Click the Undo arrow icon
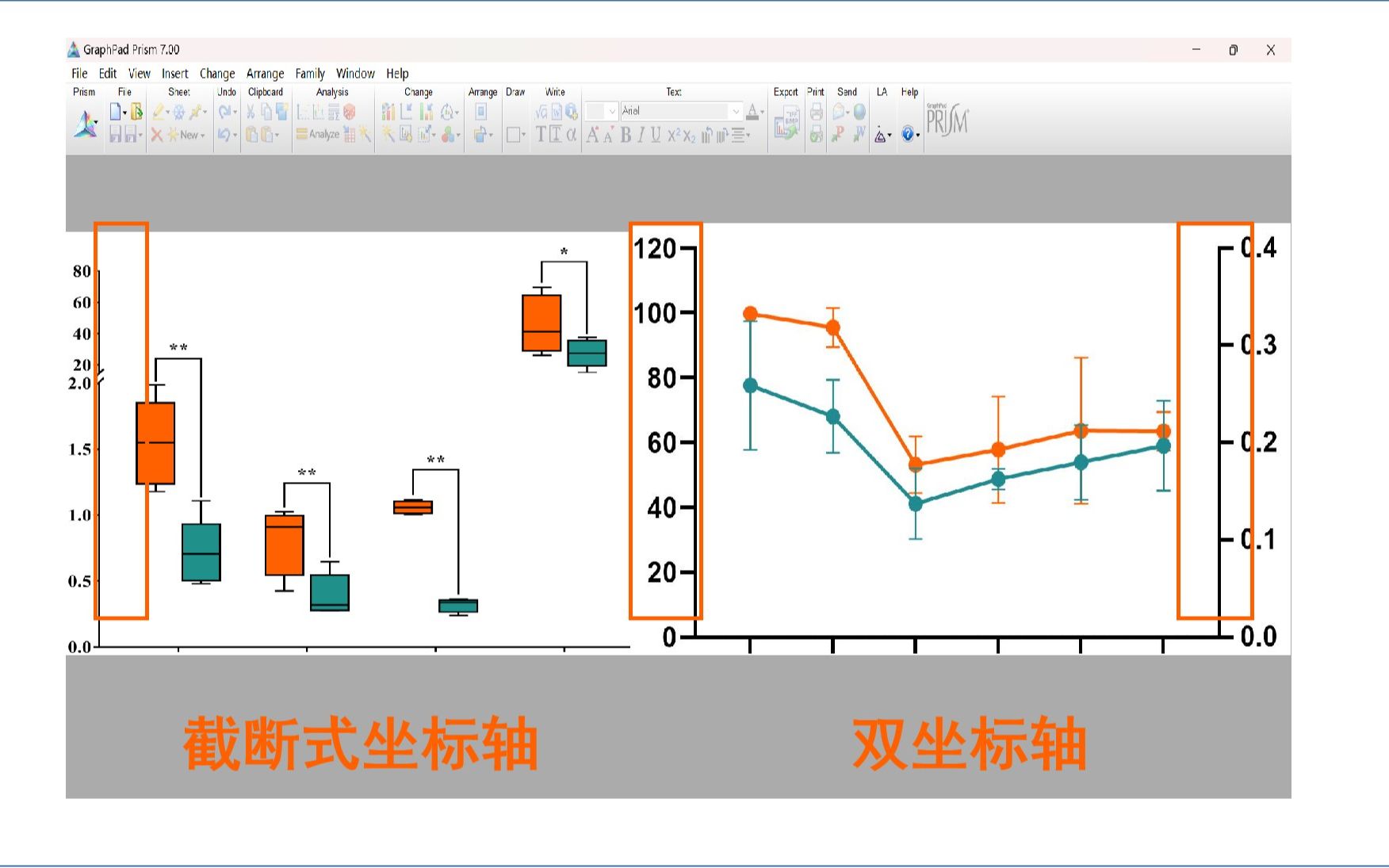This screenshot has height=868, width=1389. coord(224,134)
